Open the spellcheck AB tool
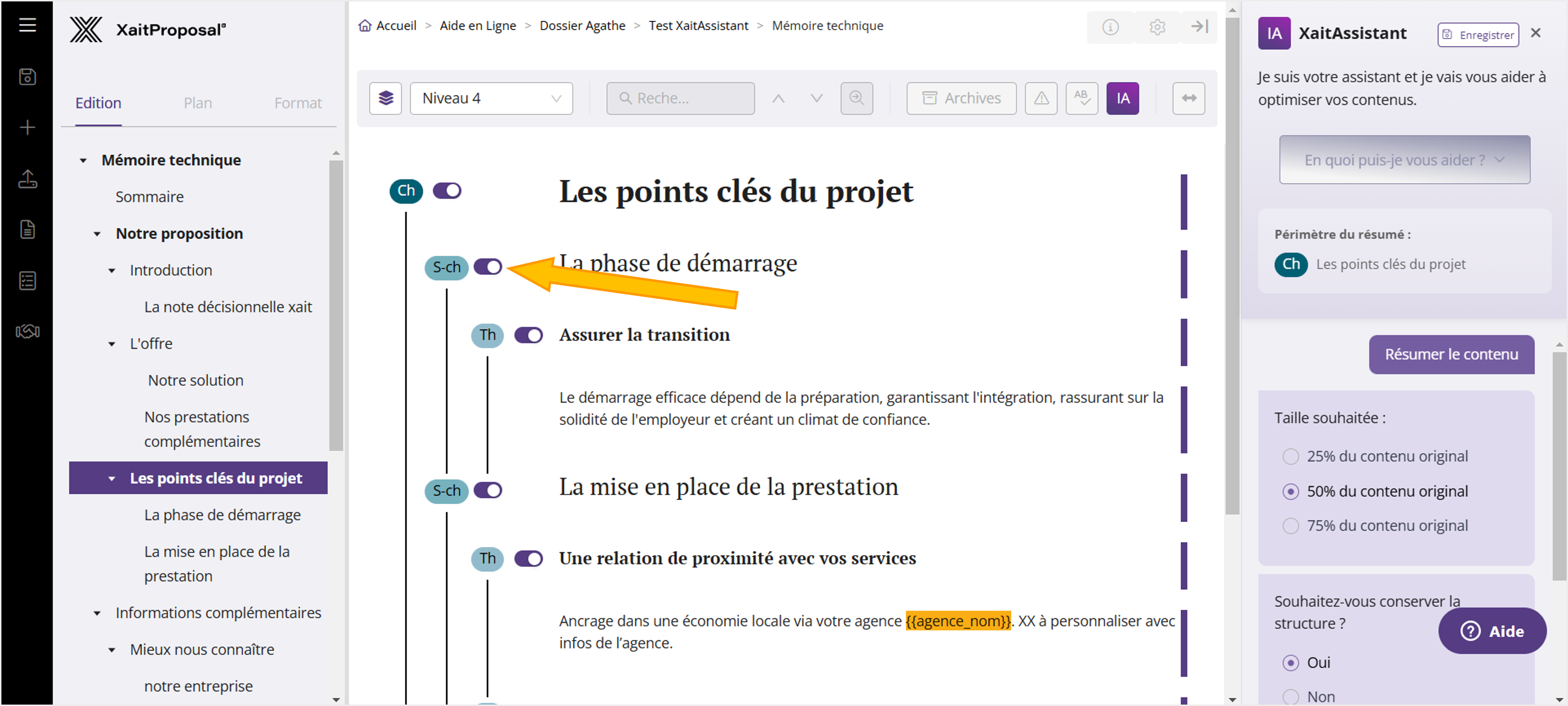 click(x=1082, y=98)
